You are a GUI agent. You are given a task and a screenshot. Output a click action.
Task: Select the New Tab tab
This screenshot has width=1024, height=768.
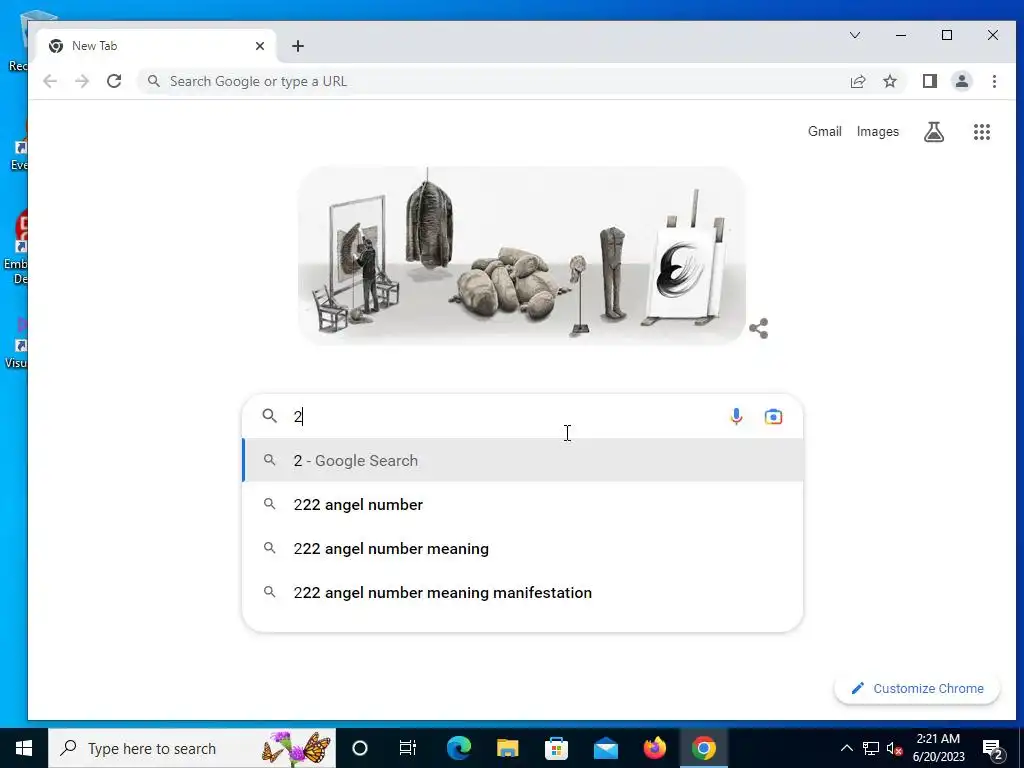click(x=157, y=46)
